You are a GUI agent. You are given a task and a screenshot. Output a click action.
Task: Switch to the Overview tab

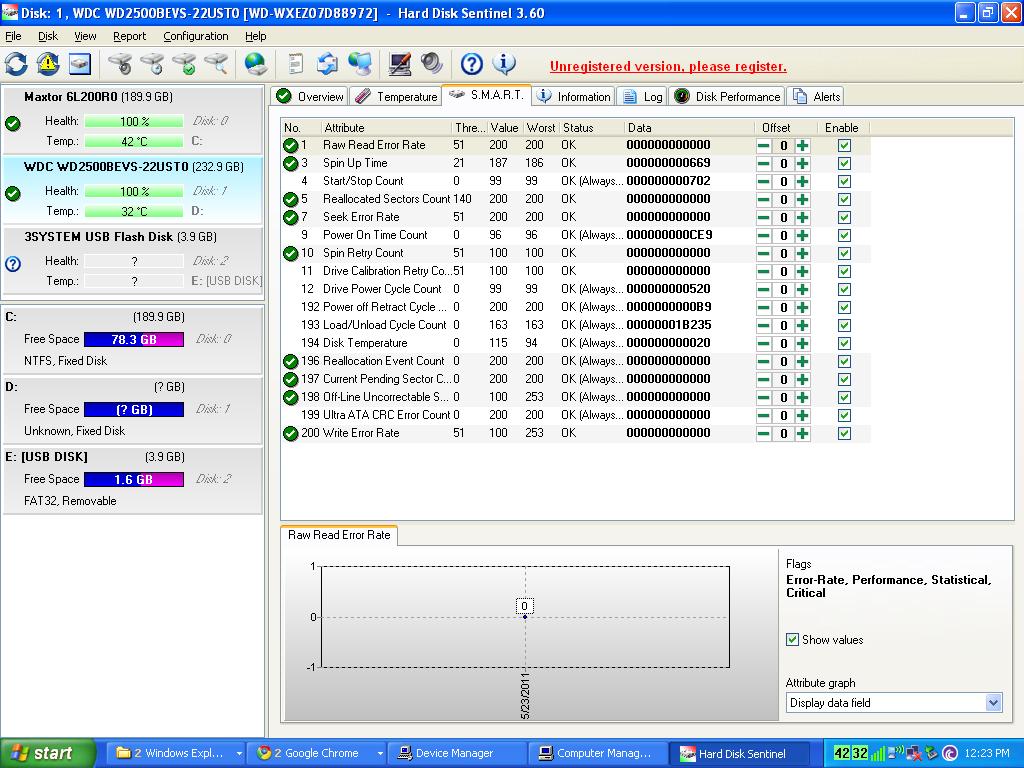310,97
